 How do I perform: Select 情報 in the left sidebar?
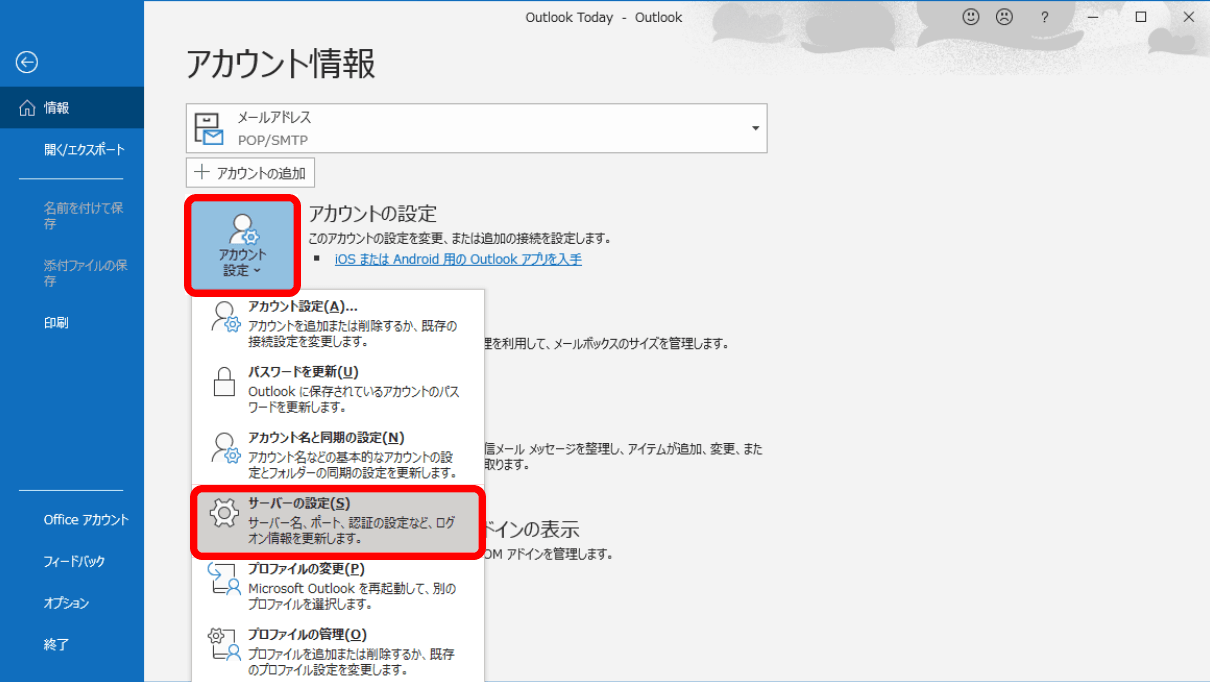[57, 108]
